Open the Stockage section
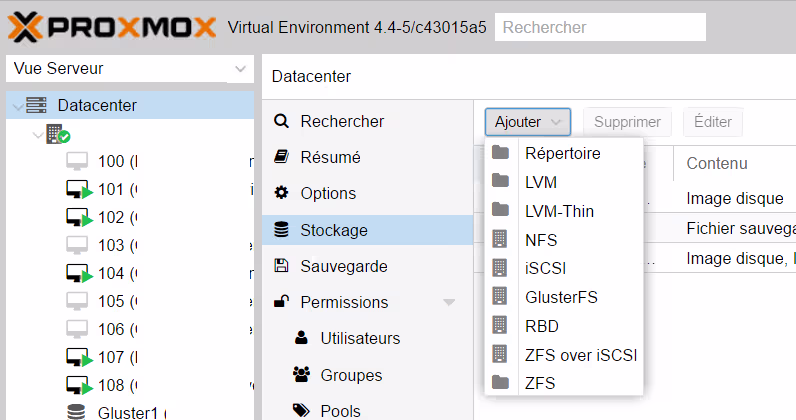The width and height of the screenshot is (796, 420). pos(334,230)
